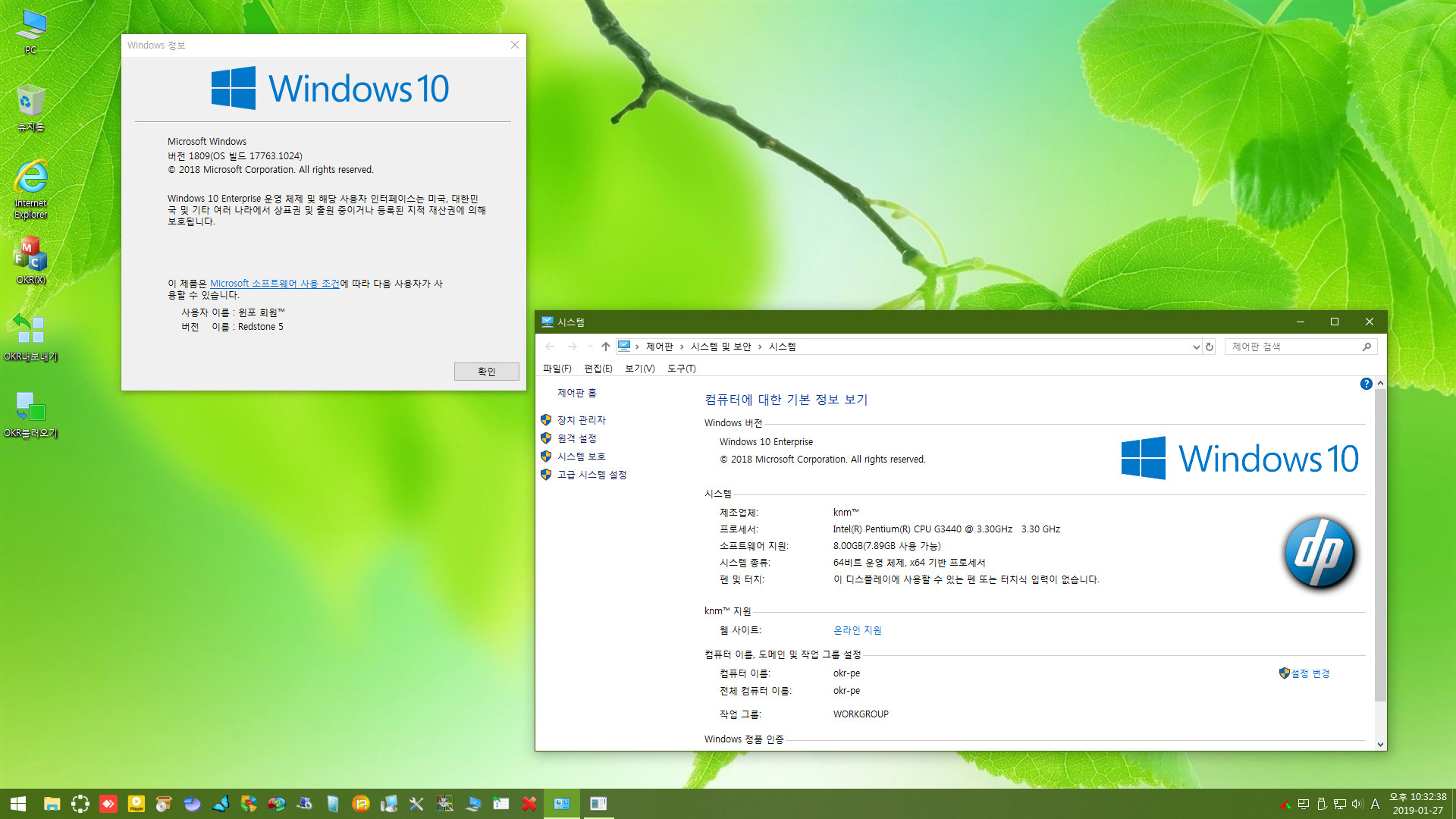Switch to the System window taskbar button
The height and width of the screenshot is (819, 1456).
click(562, 804)
